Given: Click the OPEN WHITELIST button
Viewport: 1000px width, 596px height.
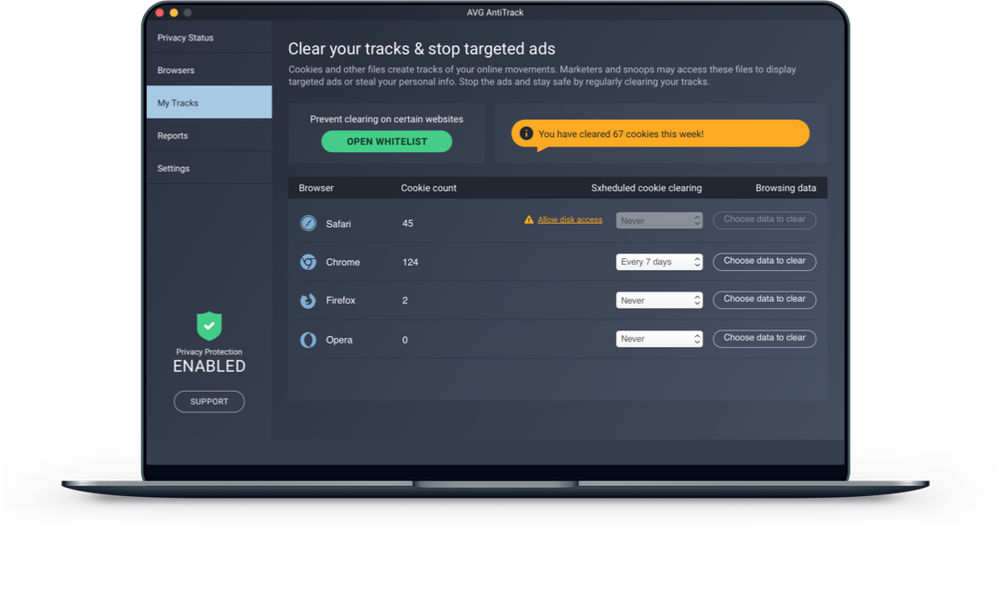Looking at the screenshot, I should tap(386, 142).
